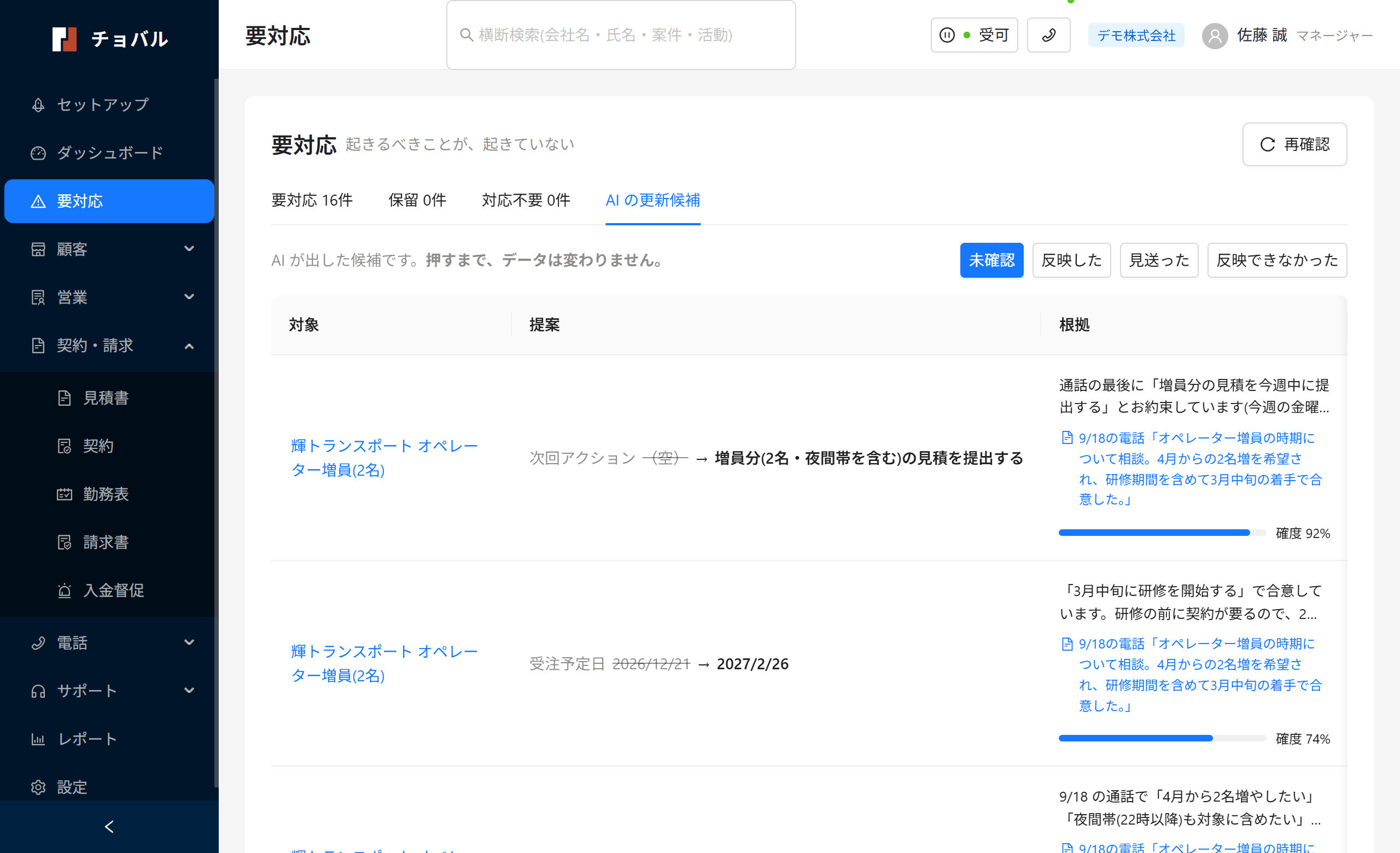Viewport: 1400px width, 853px height.
Task: Open 見積書 document icon
Action: (64, 398)
